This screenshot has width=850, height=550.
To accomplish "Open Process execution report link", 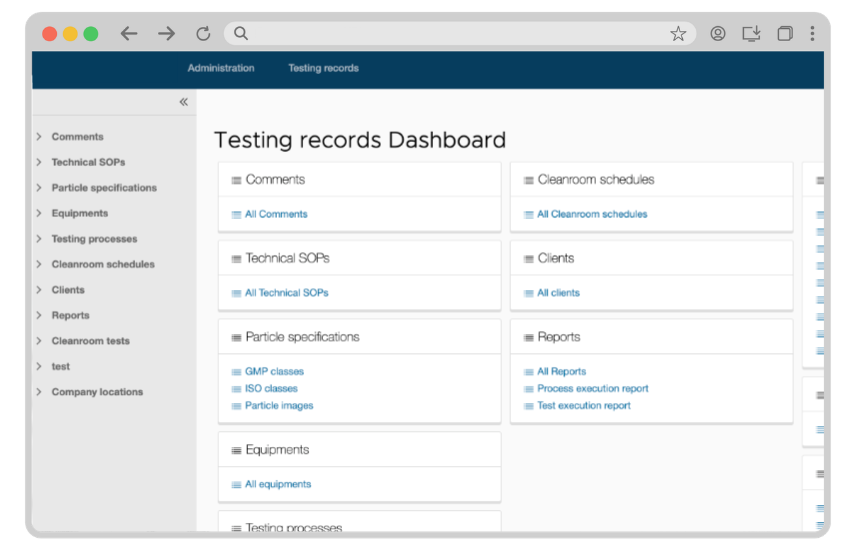I will 592,389.
